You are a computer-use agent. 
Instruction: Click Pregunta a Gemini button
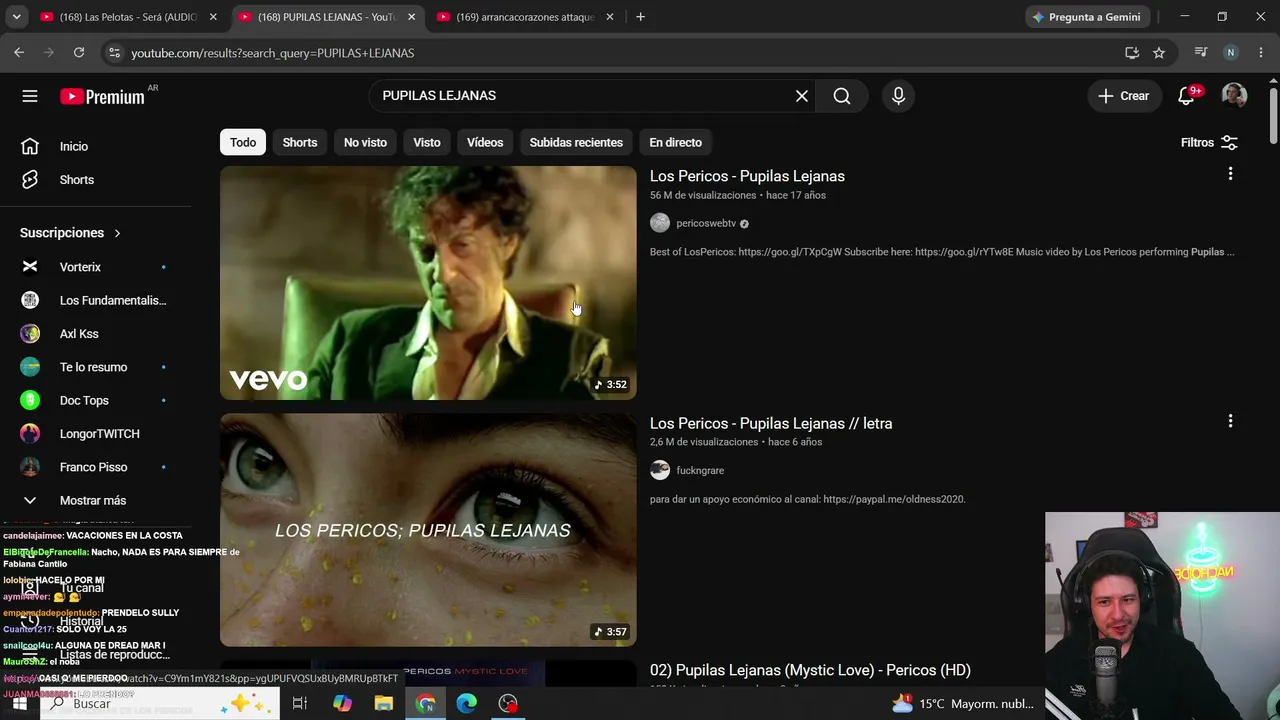[x=1087, y=17]
